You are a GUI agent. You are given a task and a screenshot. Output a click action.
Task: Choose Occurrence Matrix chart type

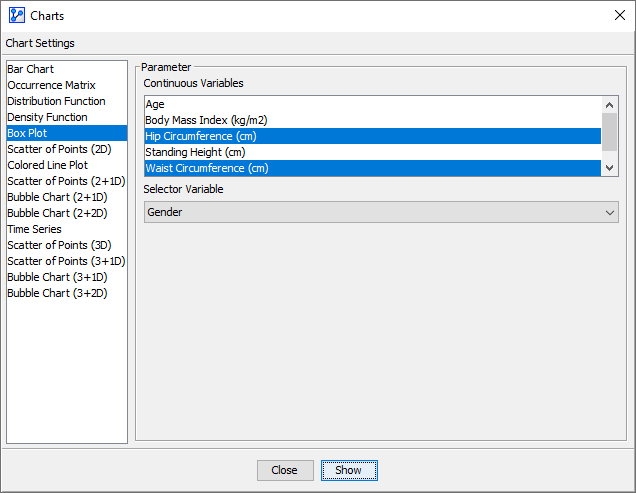(x=51, y=85)
